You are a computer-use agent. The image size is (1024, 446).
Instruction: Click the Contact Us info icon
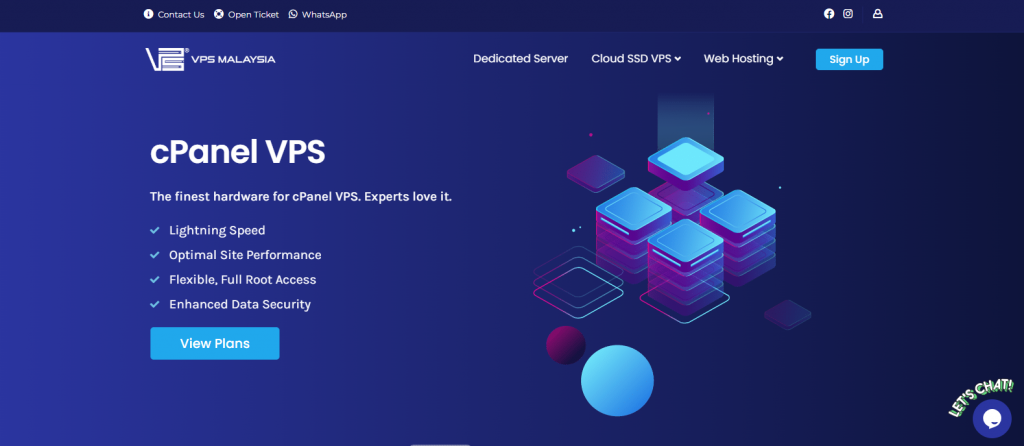(148, 14)
